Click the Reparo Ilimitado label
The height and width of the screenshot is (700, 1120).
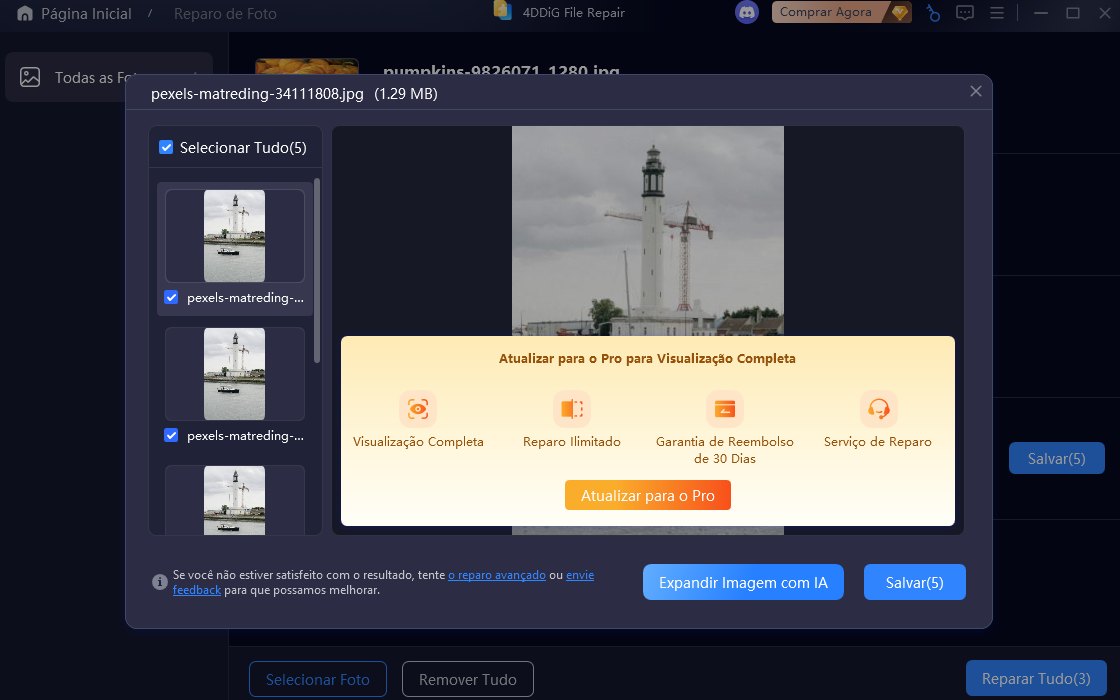click(571, 441)
